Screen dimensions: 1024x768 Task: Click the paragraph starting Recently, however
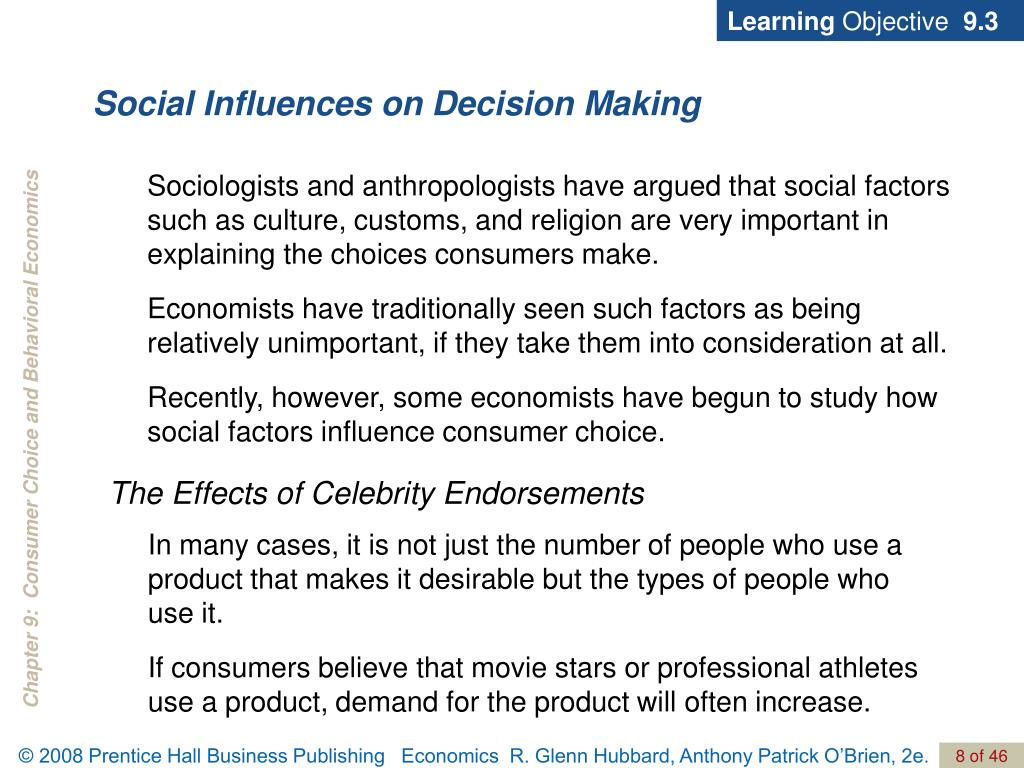click(x=542, y=415)
